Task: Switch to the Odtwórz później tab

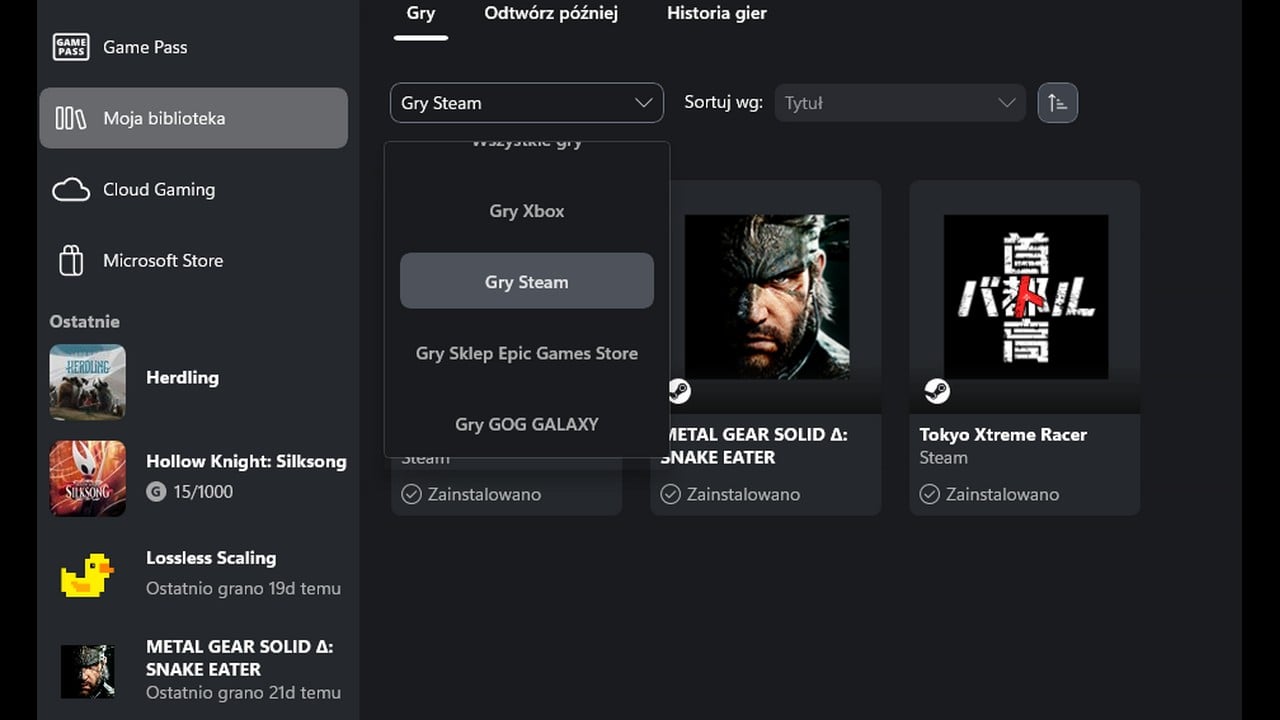Action: coord(551,14)
